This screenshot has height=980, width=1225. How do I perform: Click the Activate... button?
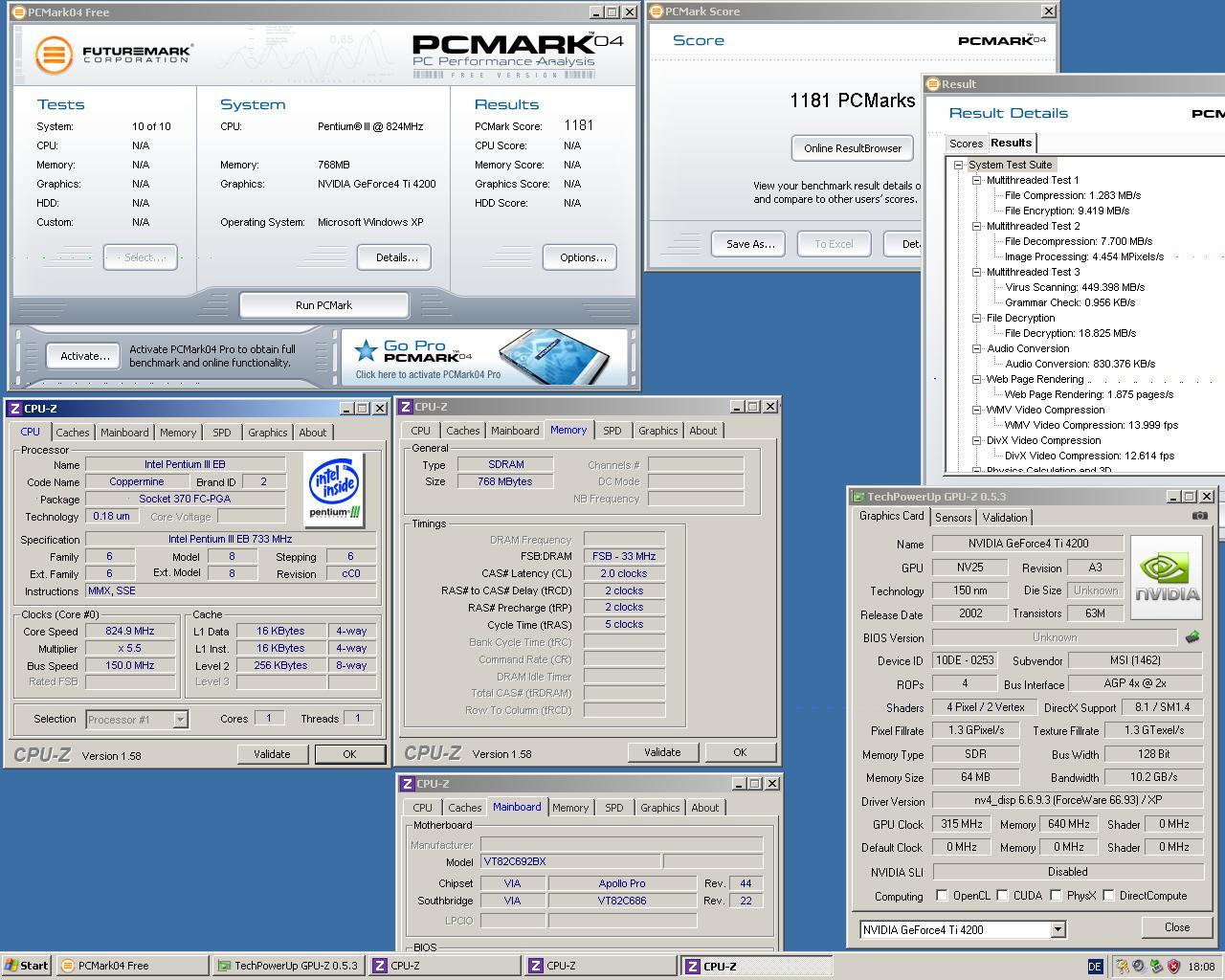(84, 356)
